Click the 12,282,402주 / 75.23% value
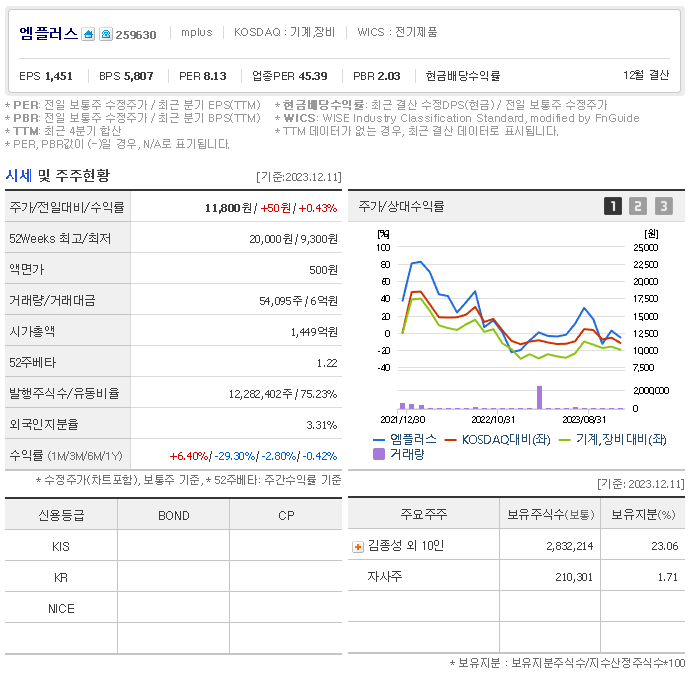 tap(283, 394)
